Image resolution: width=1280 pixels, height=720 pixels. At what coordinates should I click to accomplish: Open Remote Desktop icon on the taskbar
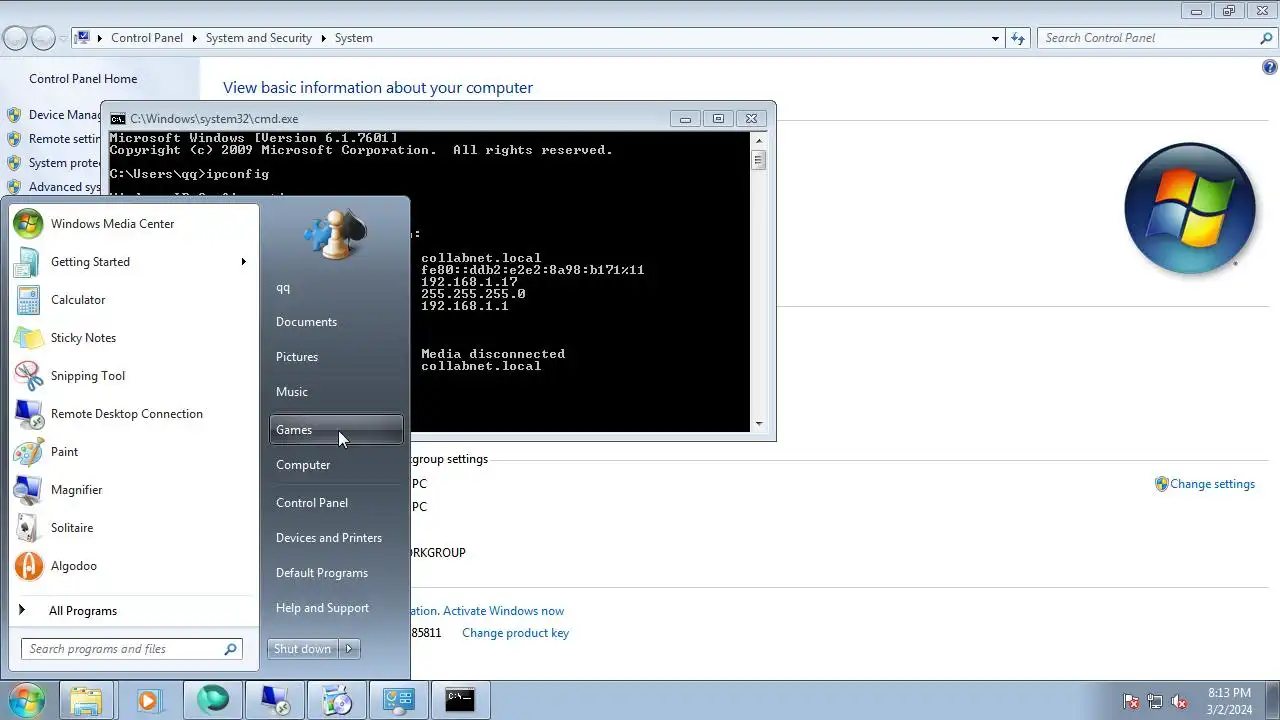[274, 700]
